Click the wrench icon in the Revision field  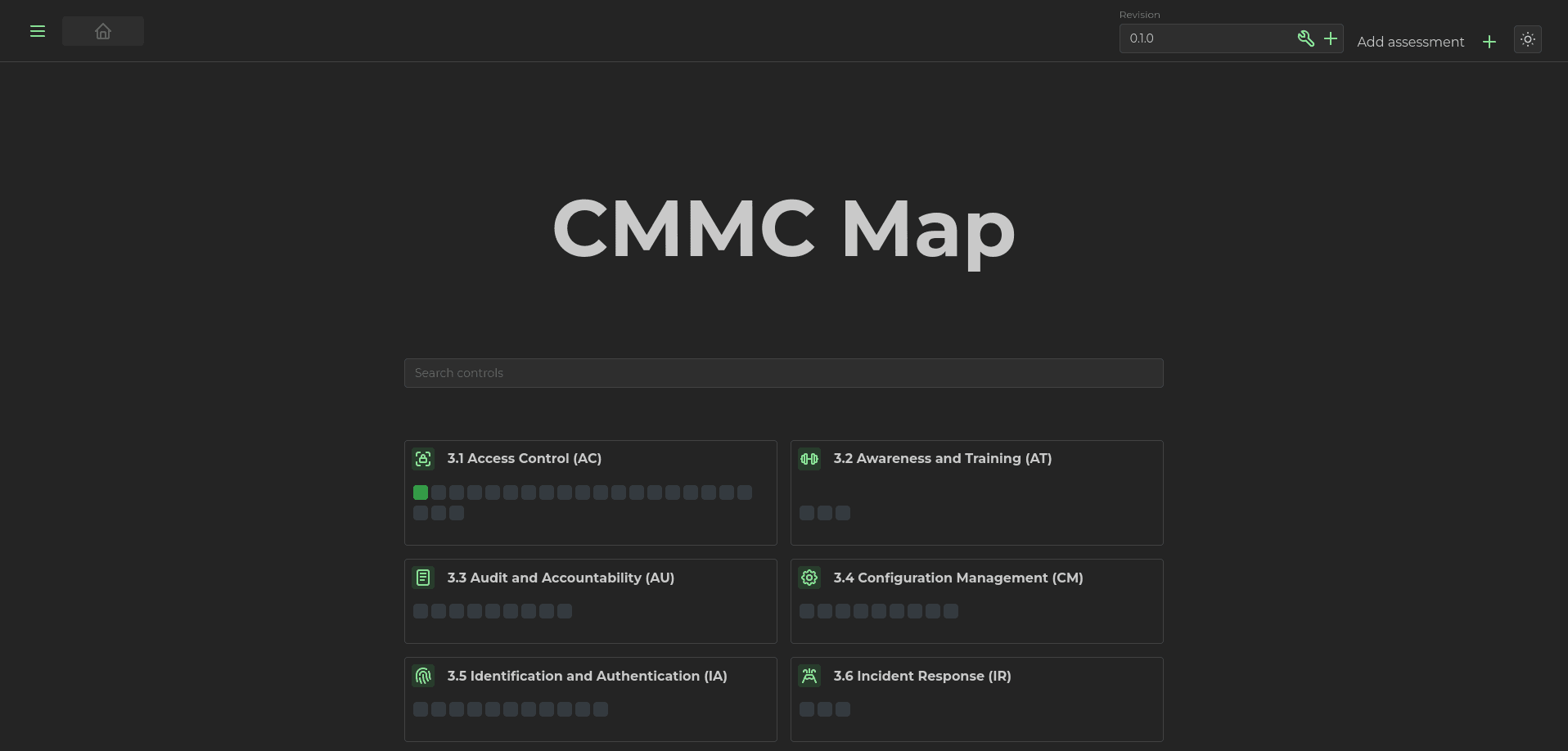tap(1306, 38)
